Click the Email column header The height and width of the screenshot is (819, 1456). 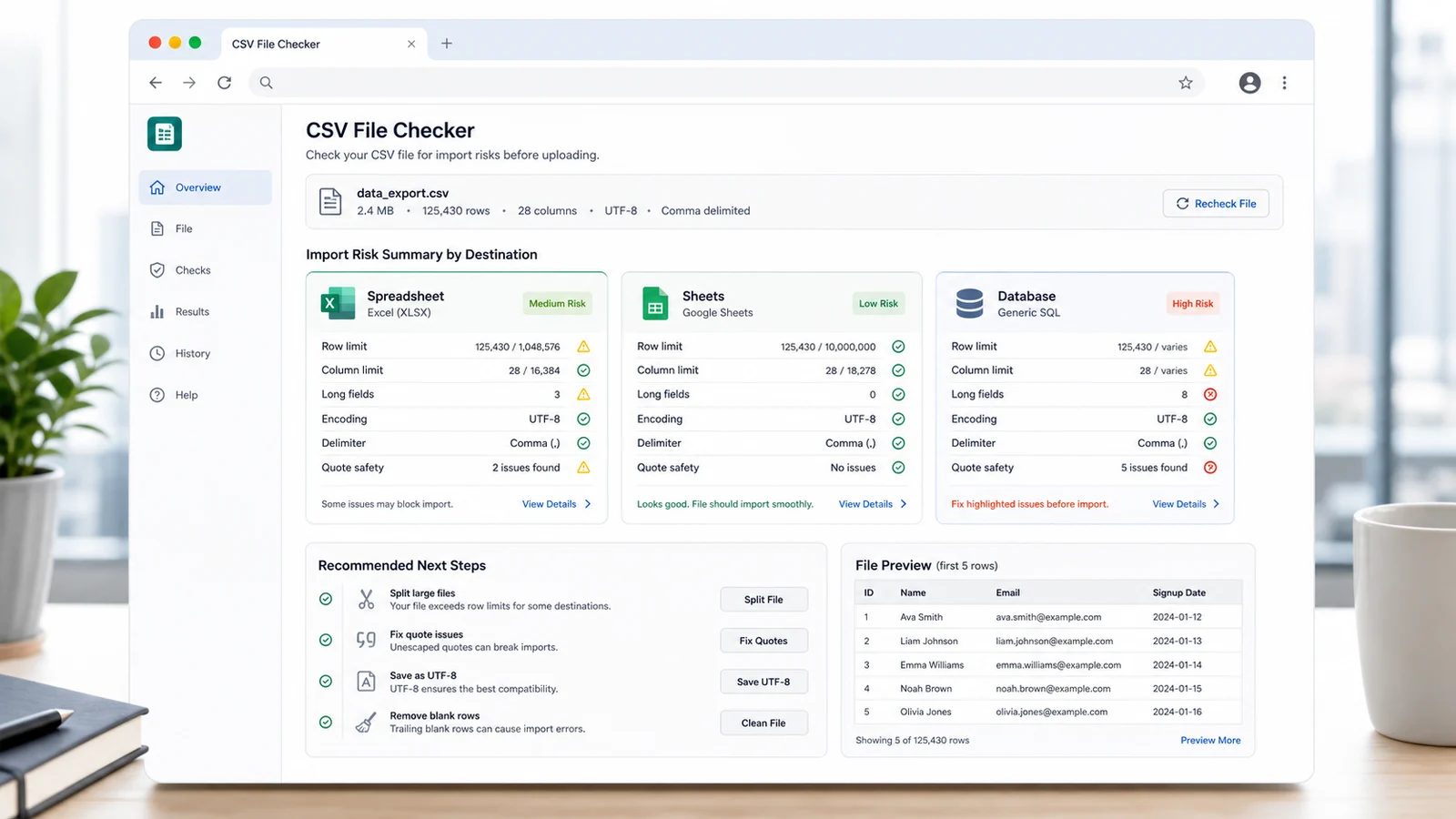click(x=1007, y=592)
